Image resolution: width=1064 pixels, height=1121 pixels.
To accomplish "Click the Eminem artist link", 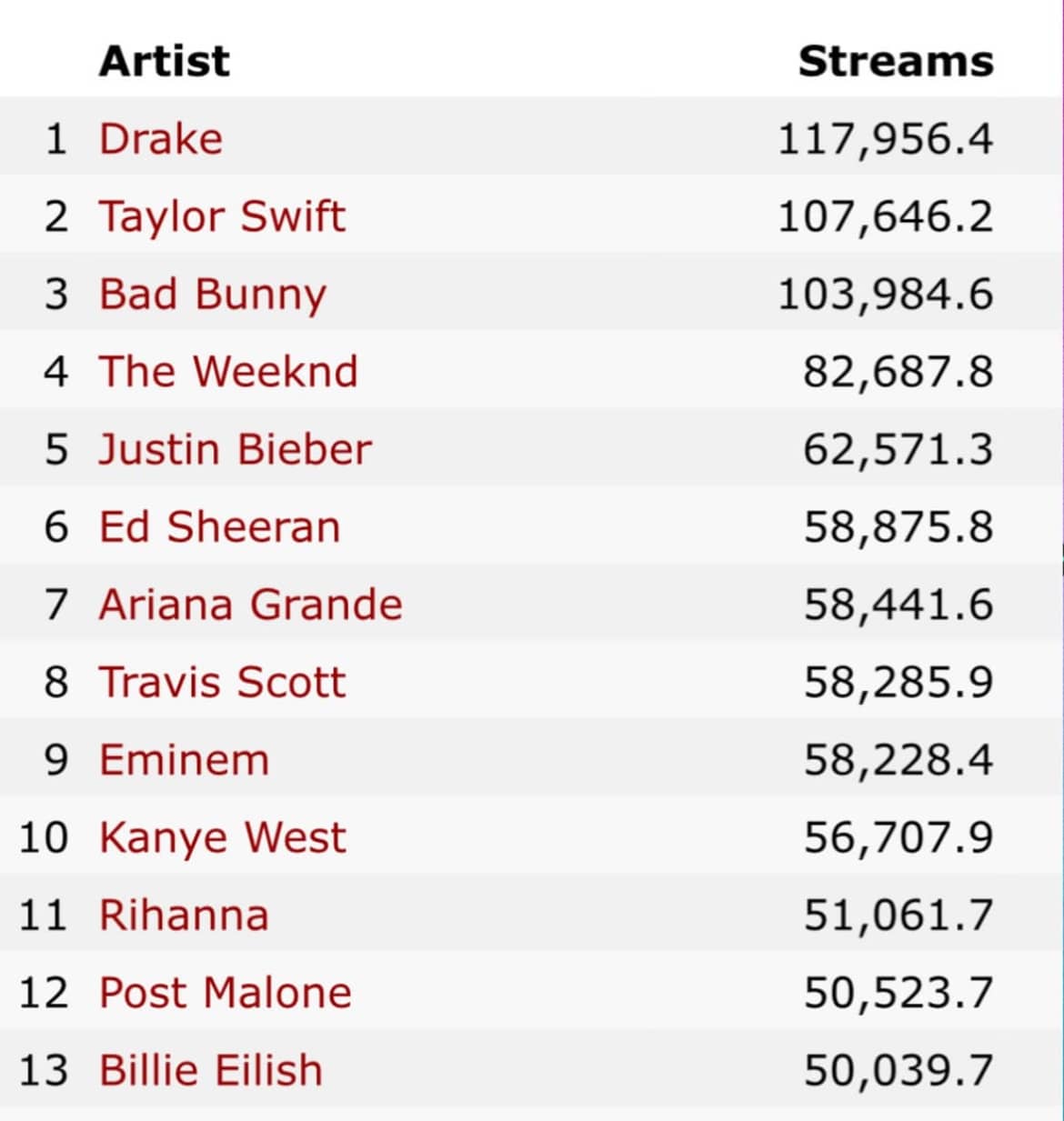I will tap(184, 760).
